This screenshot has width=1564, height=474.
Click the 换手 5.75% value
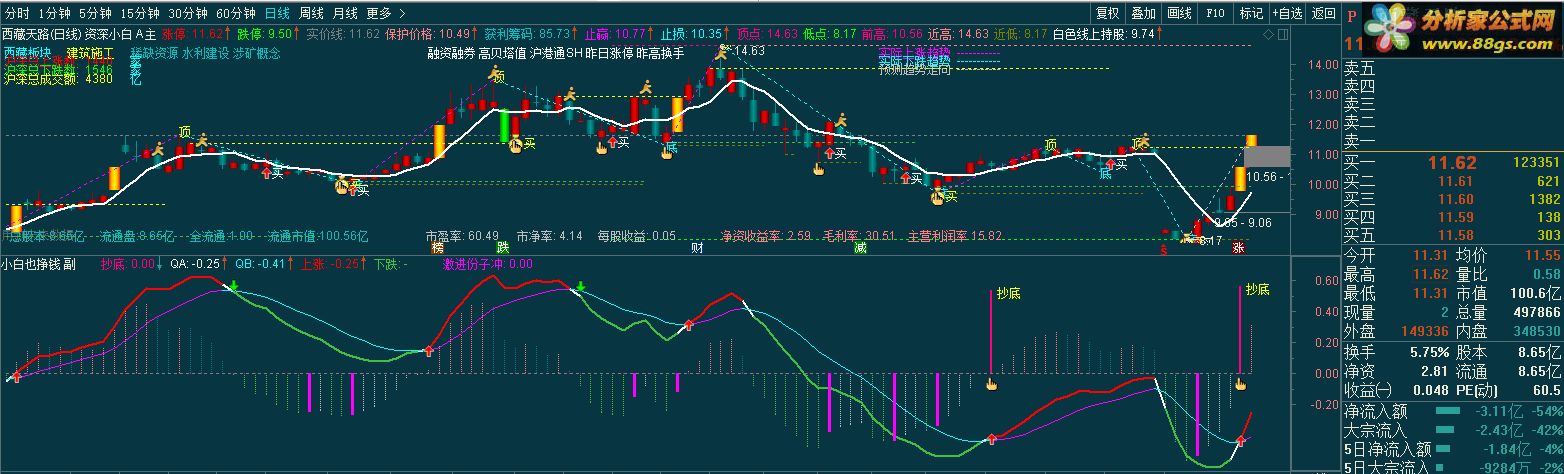pos(1429,352)
